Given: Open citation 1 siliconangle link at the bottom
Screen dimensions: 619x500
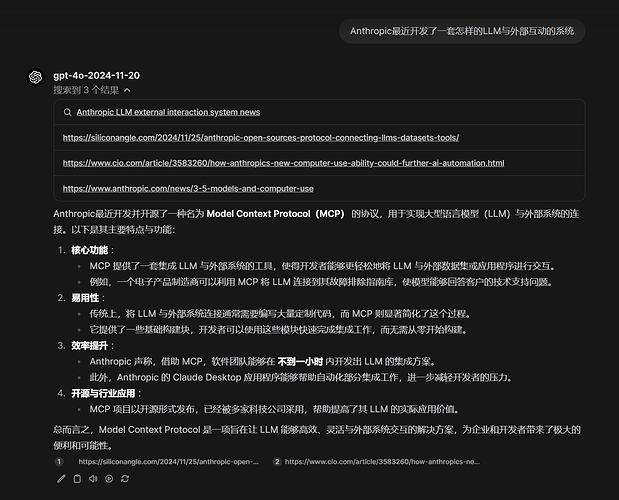Looking at the screenshot, I should (169, 462).
